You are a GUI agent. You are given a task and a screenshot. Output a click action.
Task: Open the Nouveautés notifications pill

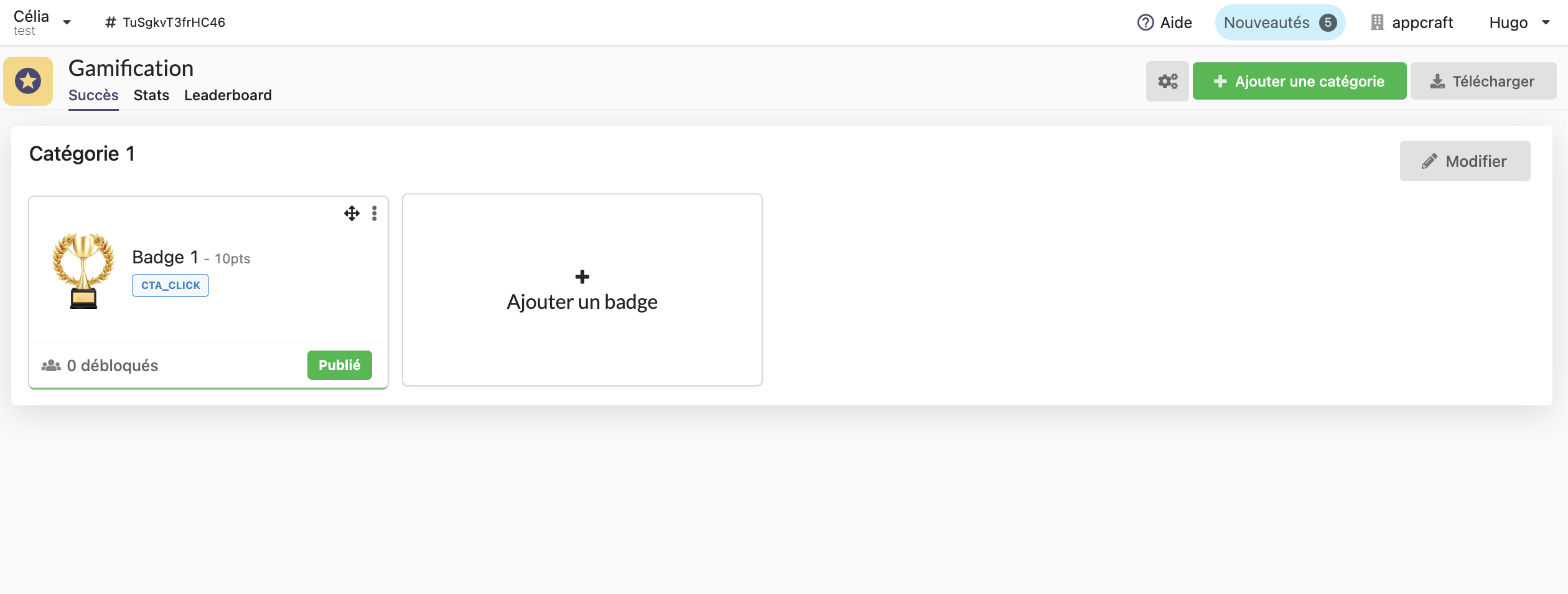pos(1280,22)
